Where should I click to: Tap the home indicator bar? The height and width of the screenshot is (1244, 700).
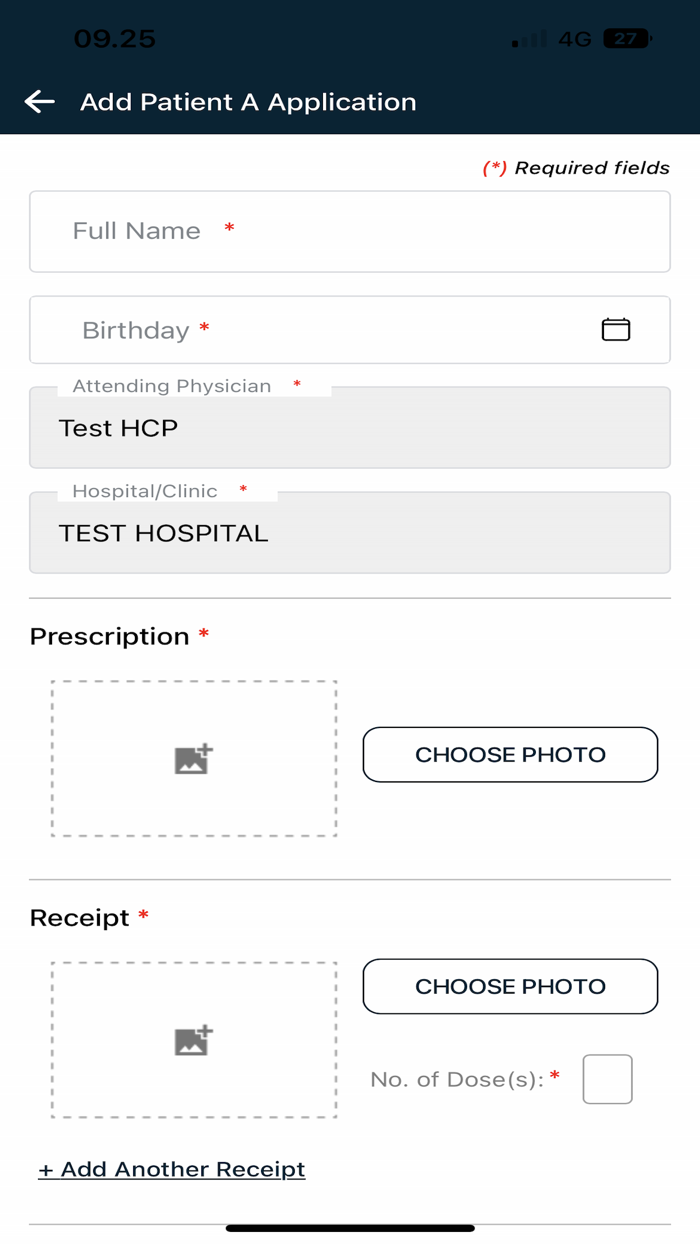[x=350, y=1228]
